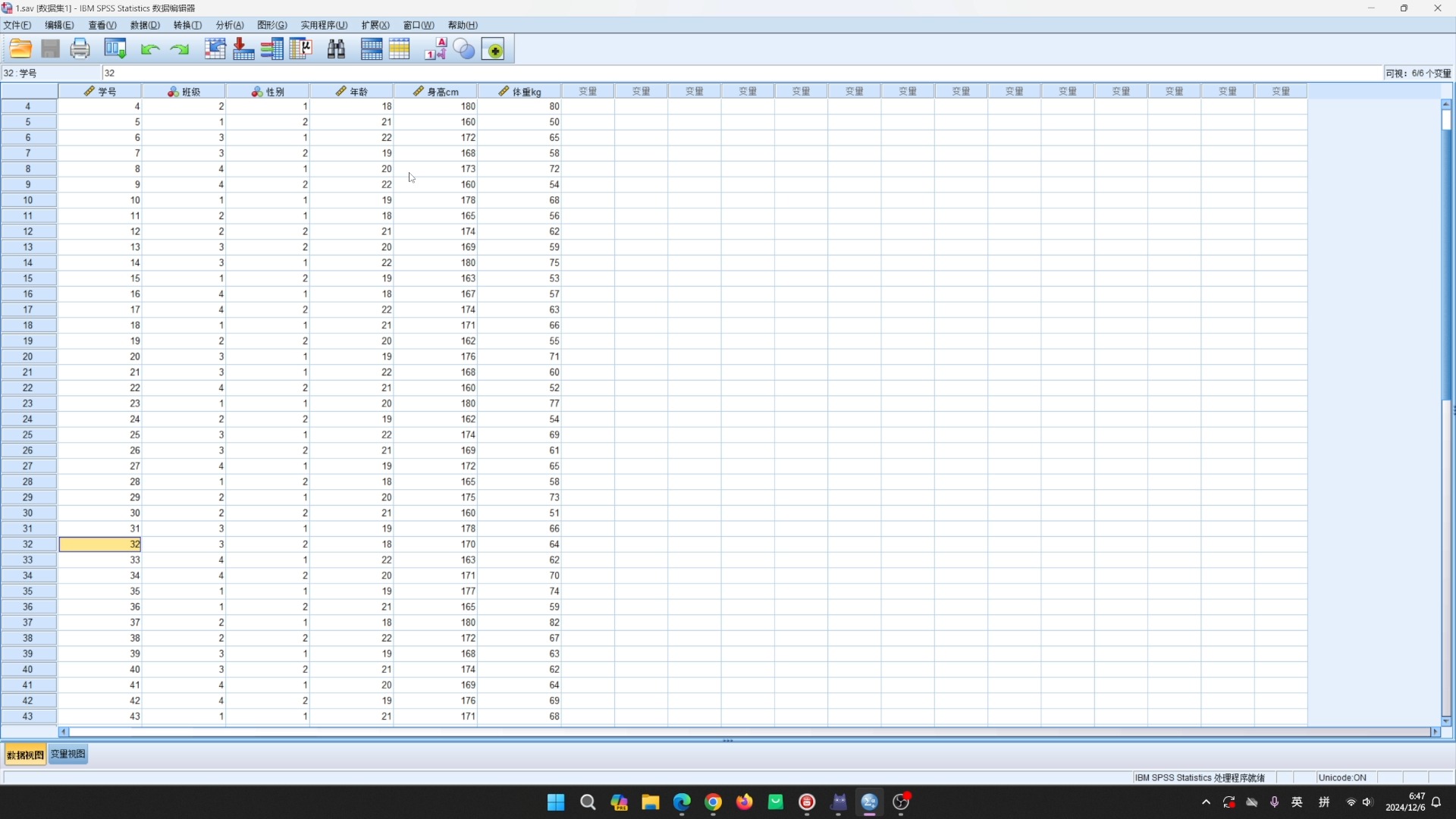Open the 文件(F) menu
The width and height of the screenshot is (1456, 819).
coord(17,25)
